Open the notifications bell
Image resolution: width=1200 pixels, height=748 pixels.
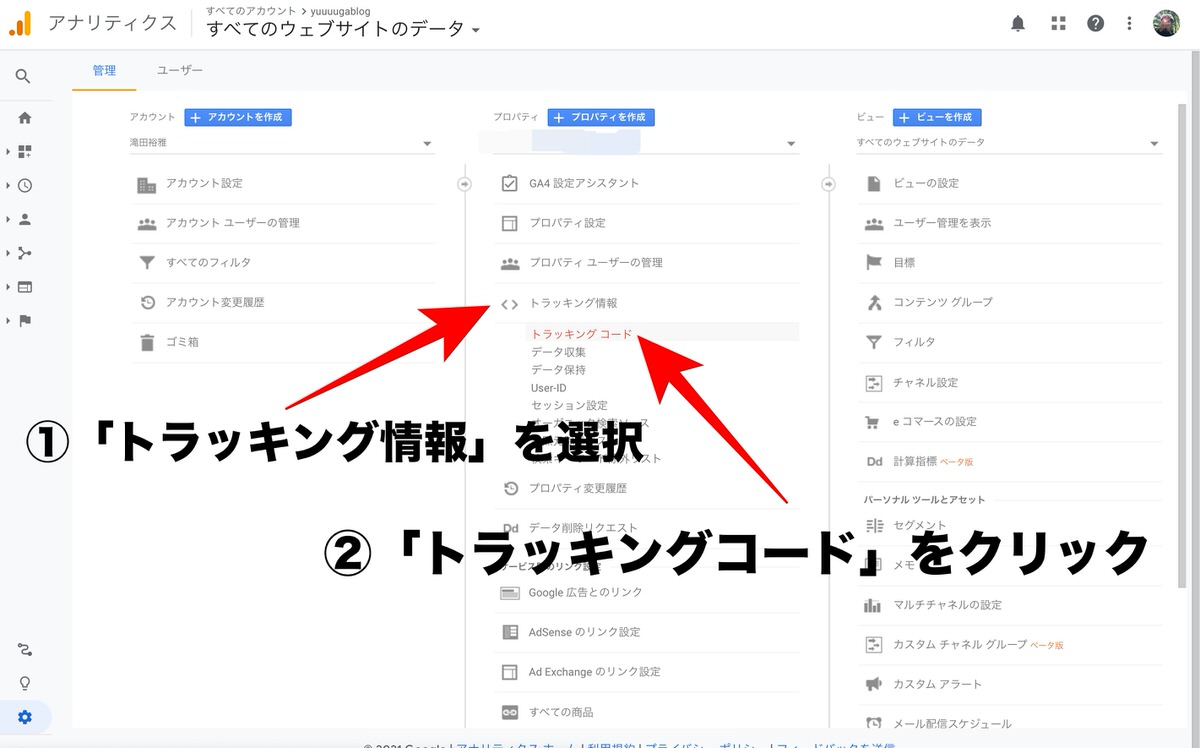[1018, 23]
